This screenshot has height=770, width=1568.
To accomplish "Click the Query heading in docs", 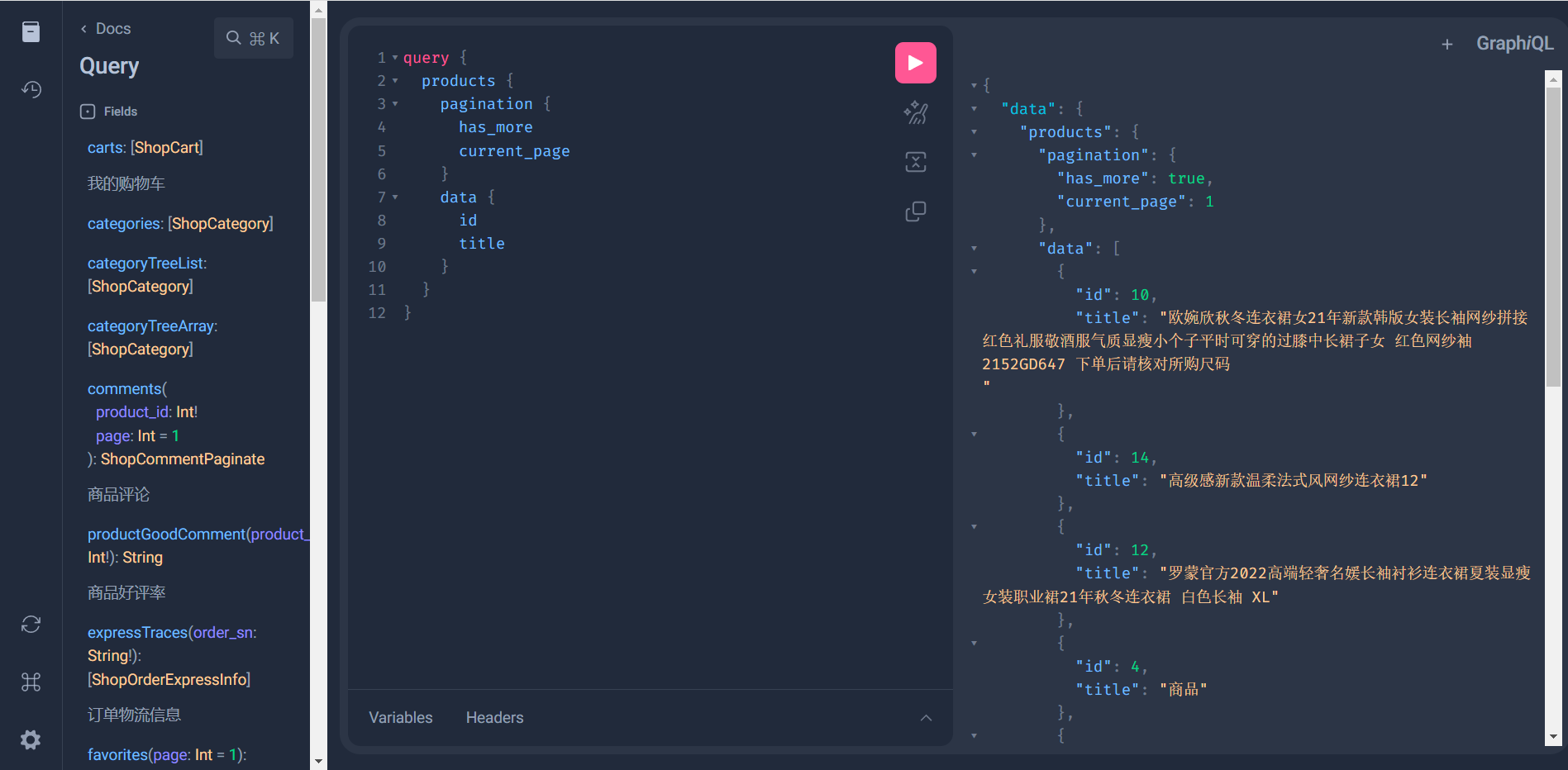I will (x=109, y=66).
